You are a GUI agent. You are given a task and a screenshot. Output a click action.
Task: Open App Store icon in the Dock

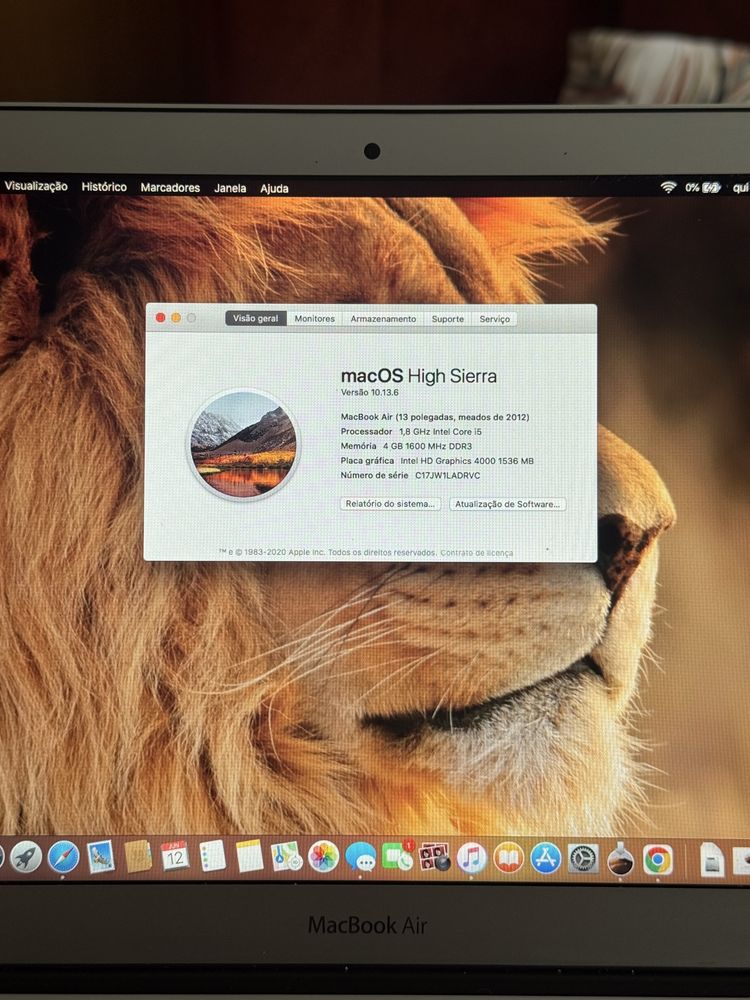(546, 858)
